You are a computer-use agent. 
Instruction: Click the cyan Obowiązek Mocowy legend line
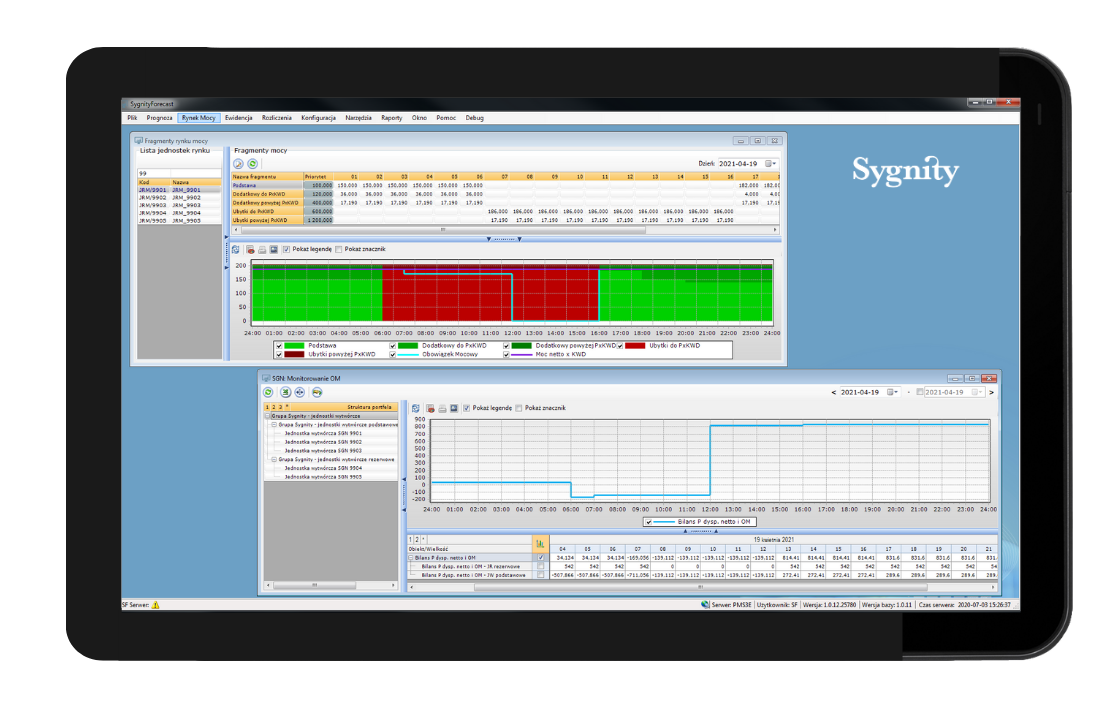click(408, 354)
